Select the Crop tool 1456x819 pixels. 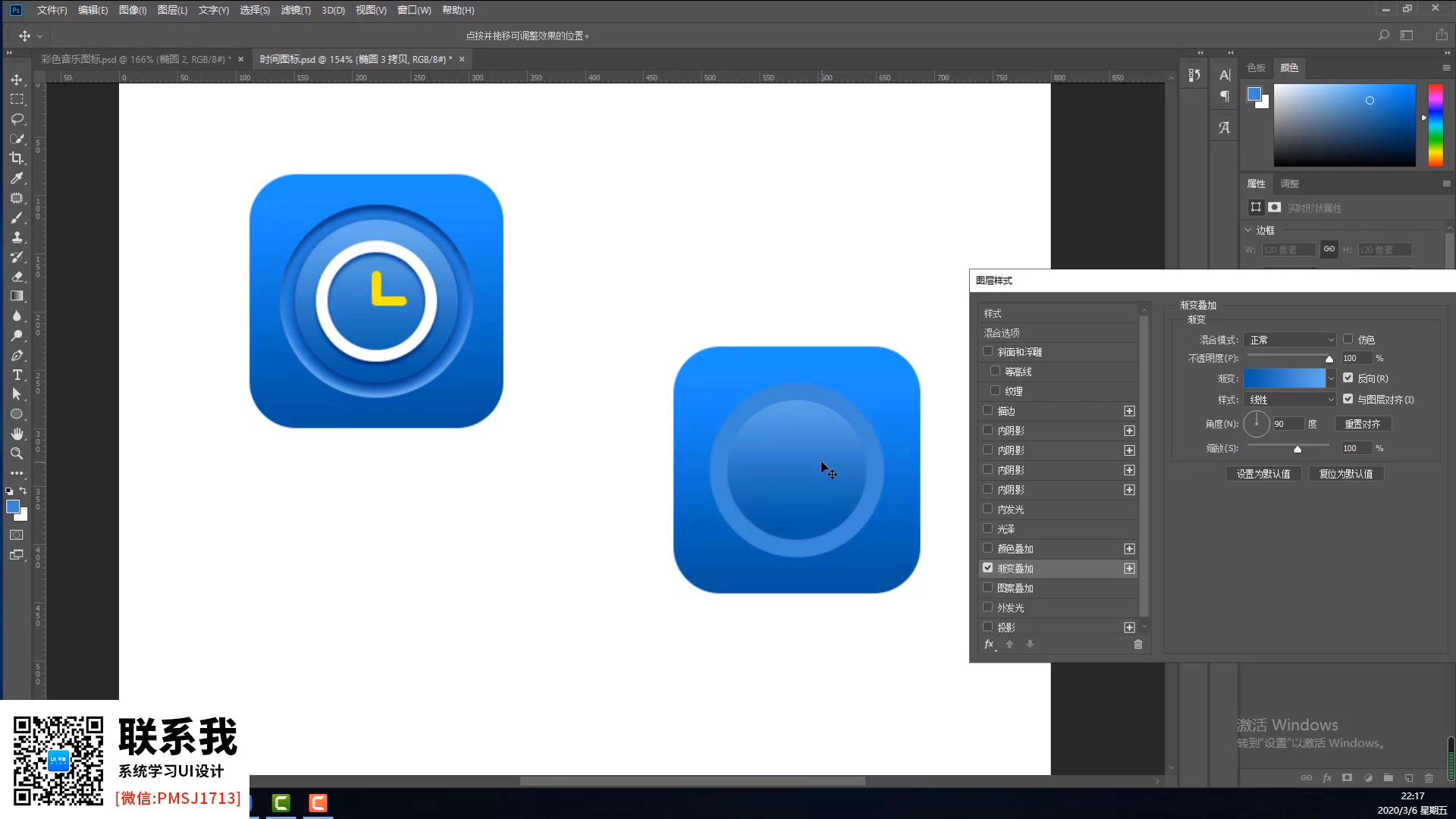click(17, 158)
